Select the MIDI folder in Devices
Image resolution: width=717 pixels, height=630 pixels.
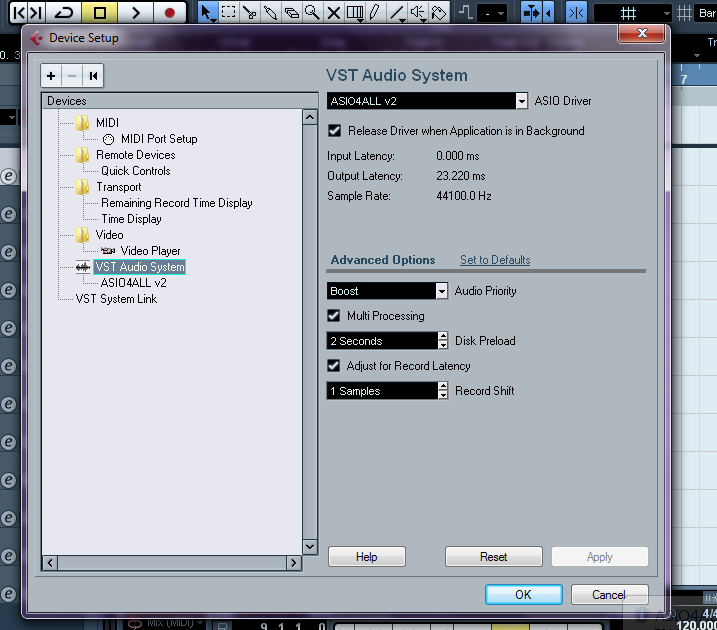[107, 123]
